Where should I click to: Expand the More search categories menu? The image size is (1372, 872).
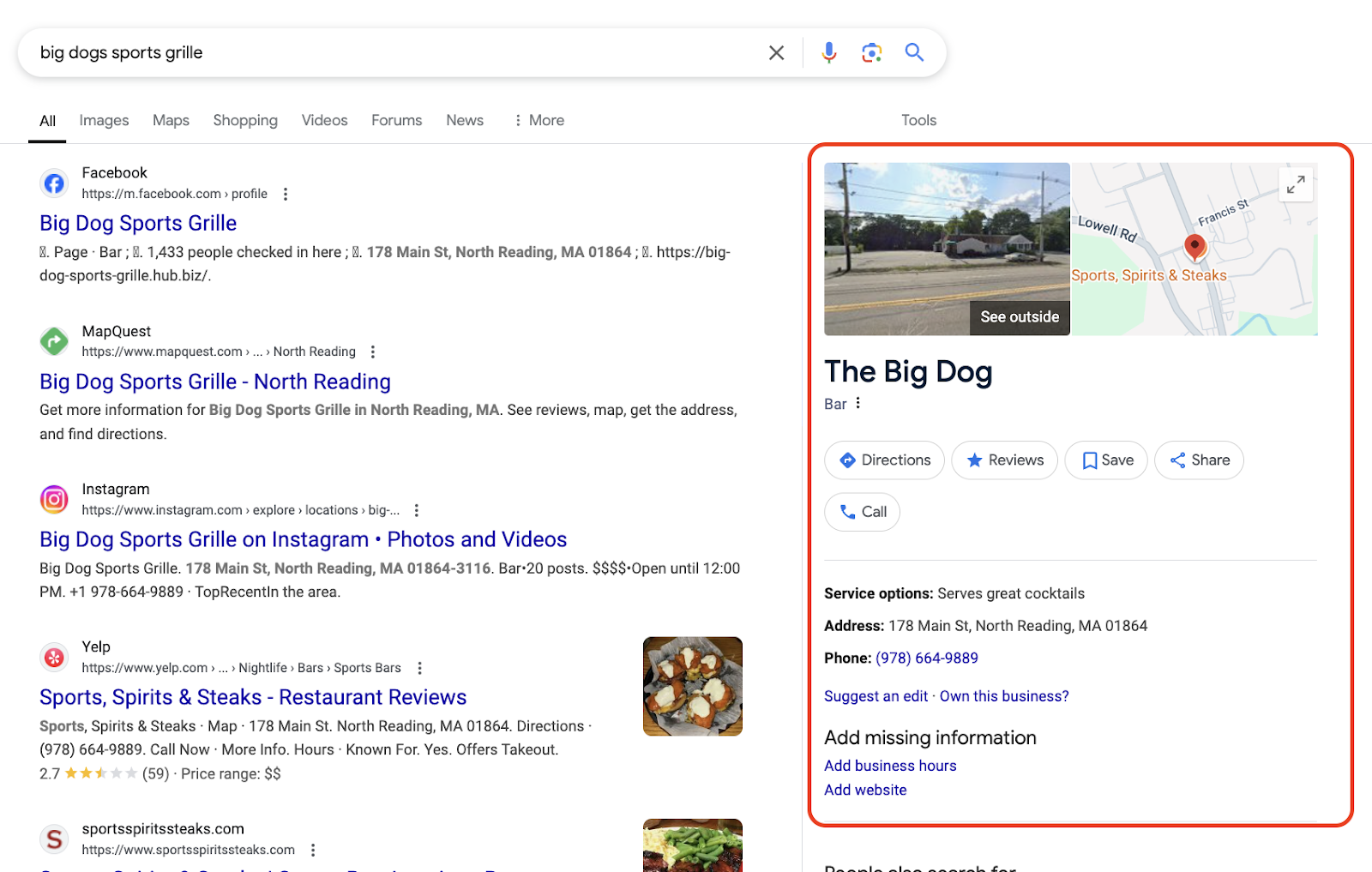coord(539,121)
